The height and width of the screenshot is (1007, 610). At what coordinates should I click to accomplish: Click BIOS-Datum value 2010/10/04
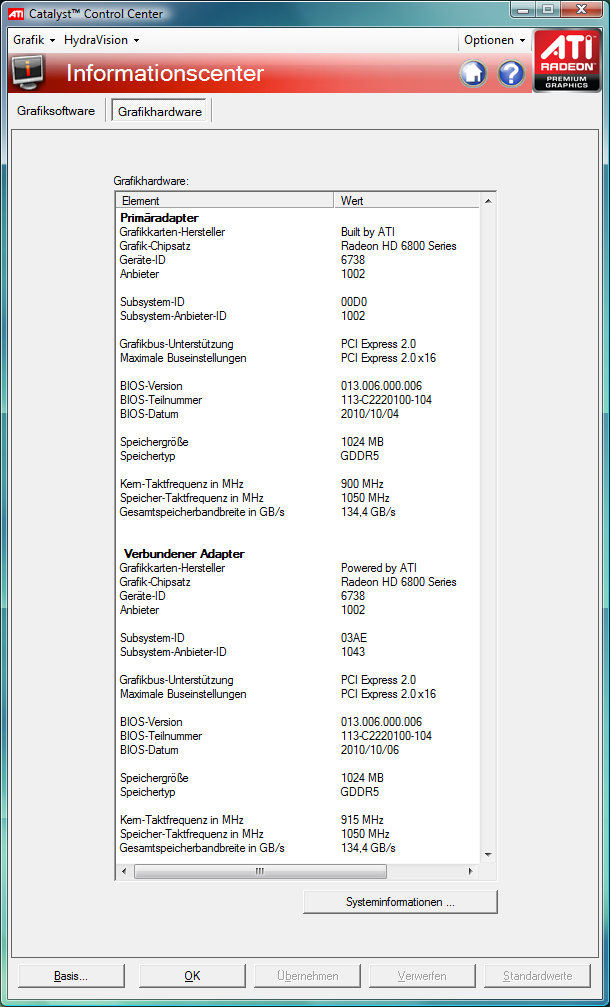point(370,414)
